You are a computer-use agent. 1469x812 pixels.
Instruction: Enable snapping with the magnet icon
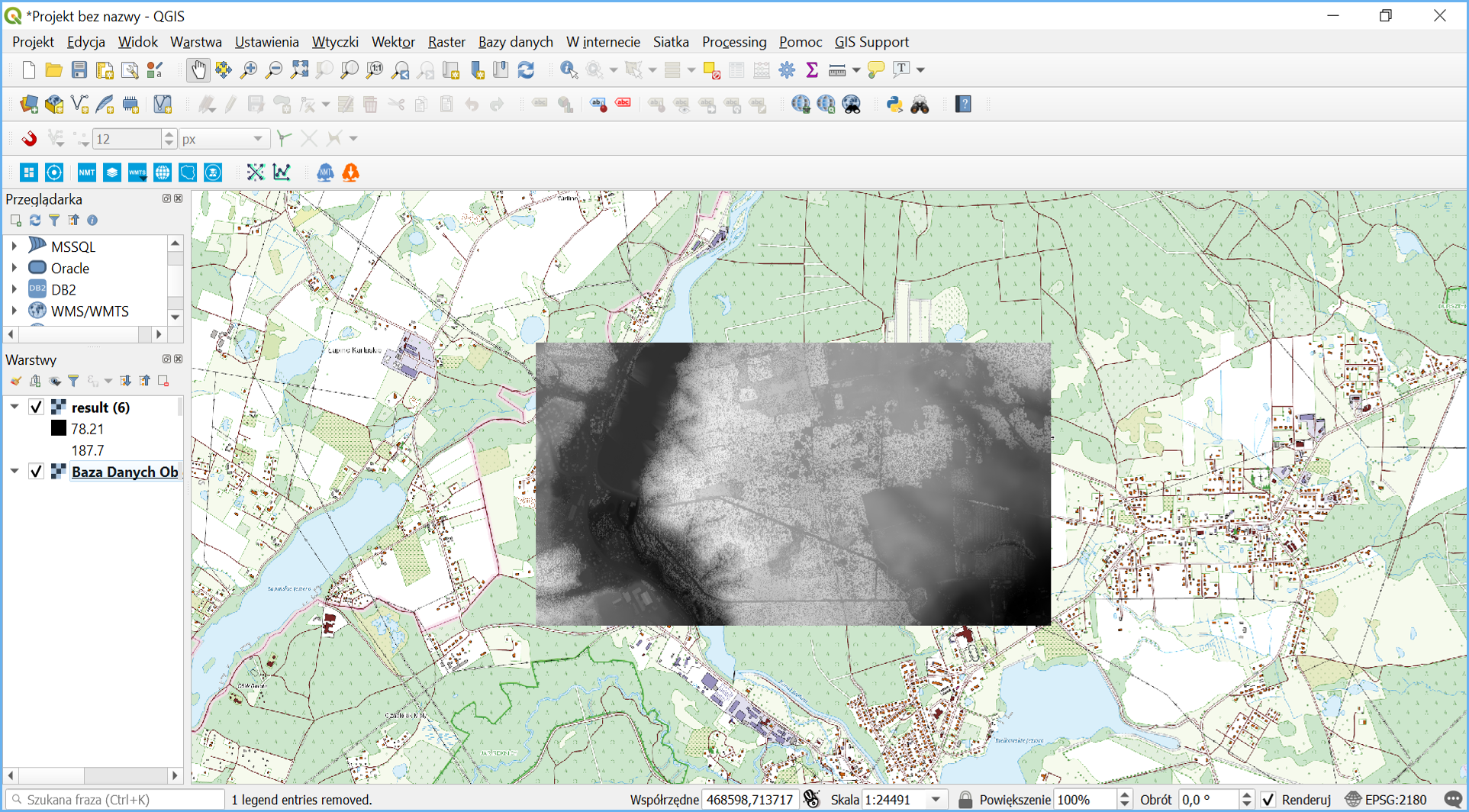[x=29, y=139]
